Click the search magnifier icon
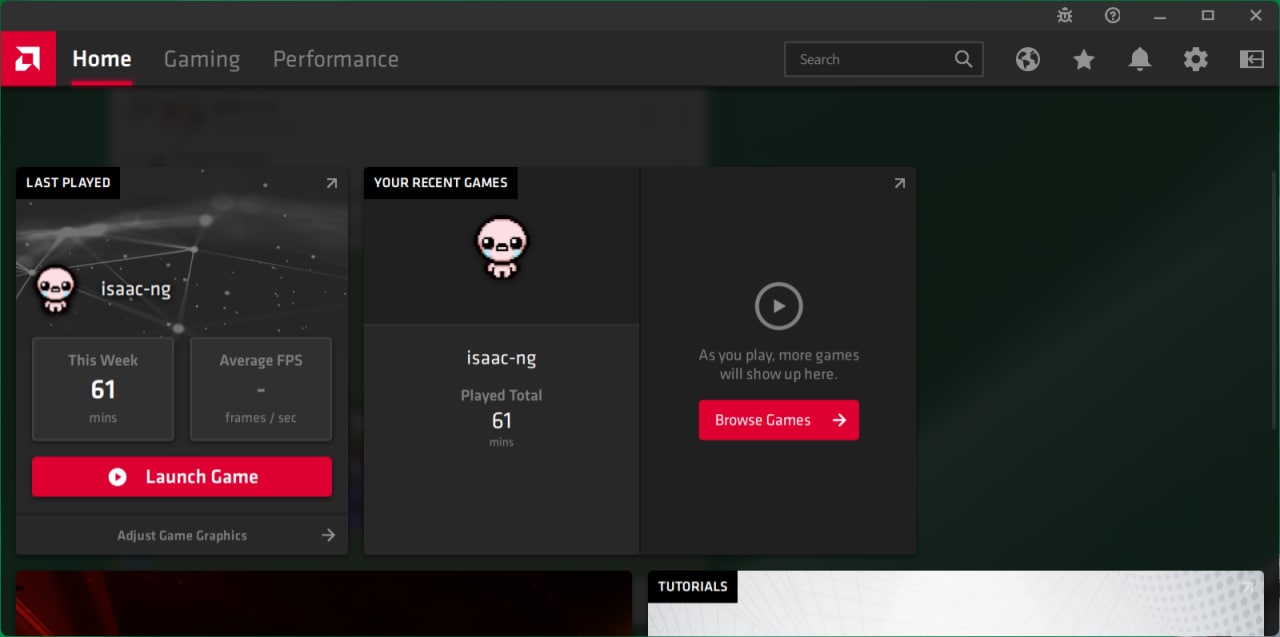 (963, 59)
